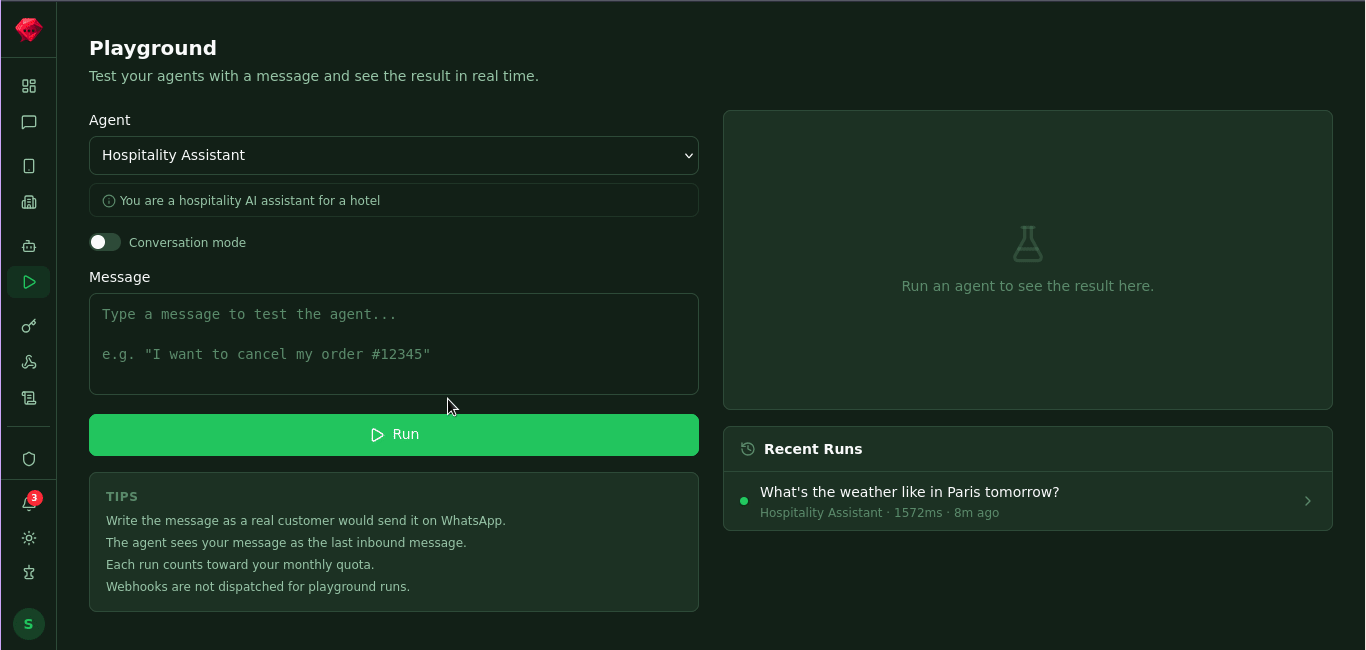Screen dimensions: 1366x650
Task: Click the Playground page title
Action: [x=153, y=48]
